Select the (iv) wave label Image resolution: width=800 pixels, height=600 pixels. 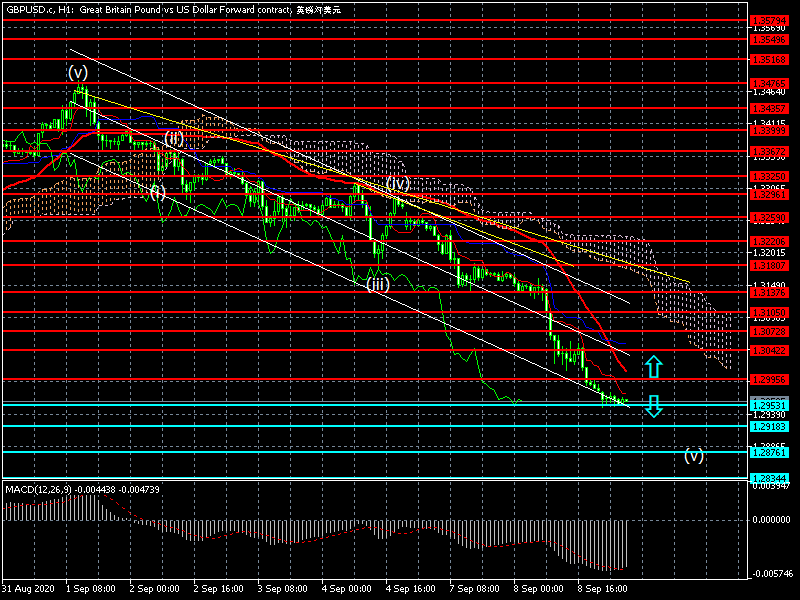pyautogui.click(x=398, y=183)
